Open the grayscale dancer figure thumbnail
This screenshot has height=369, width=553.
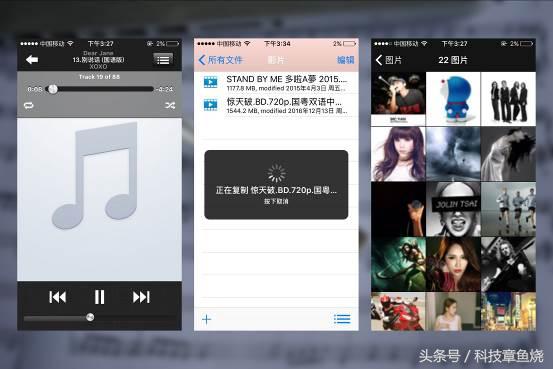508,154
